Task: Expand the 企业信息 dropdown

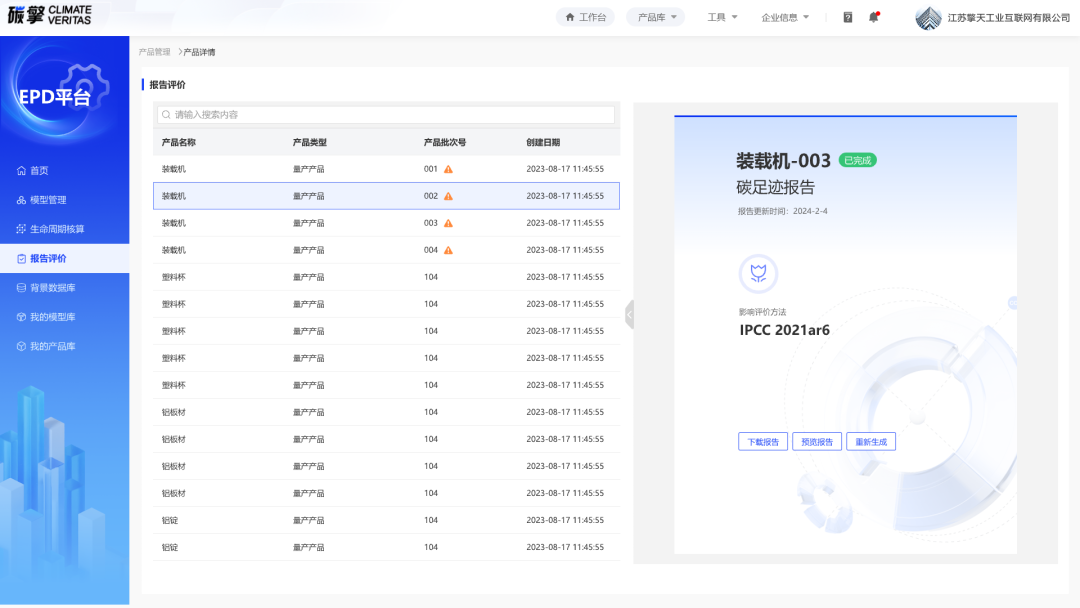Action: point(785,17)
